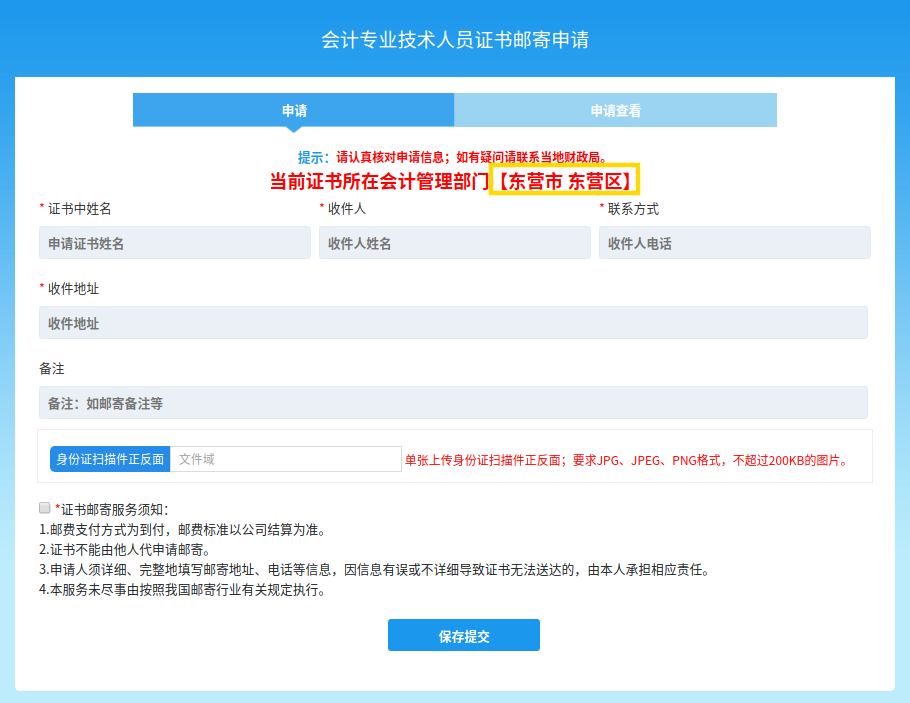
Task: Click the highlighted 【东营市 东营区】 department text
Action: point(564,181)
